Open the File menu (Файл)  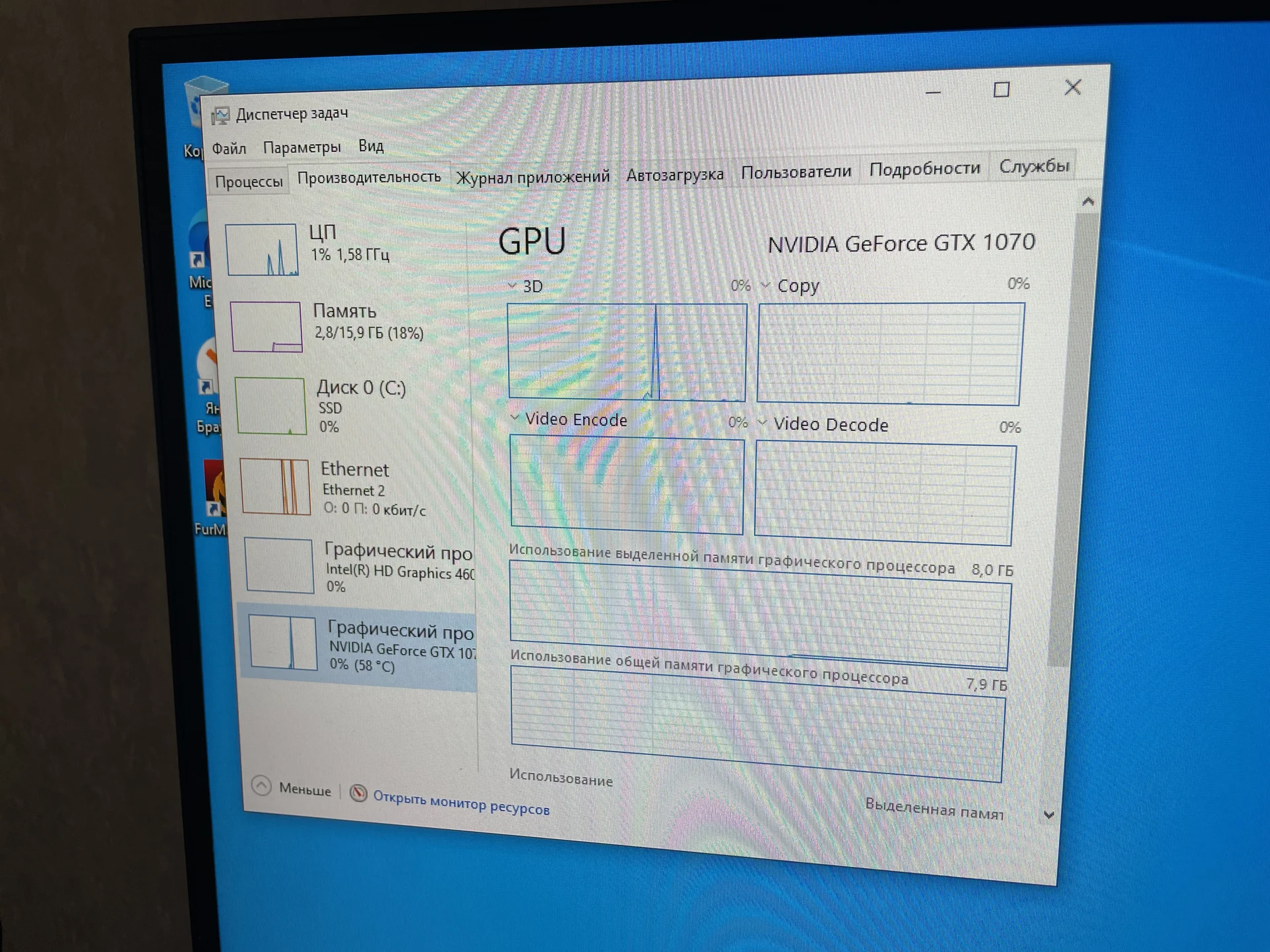click(229, 149)
